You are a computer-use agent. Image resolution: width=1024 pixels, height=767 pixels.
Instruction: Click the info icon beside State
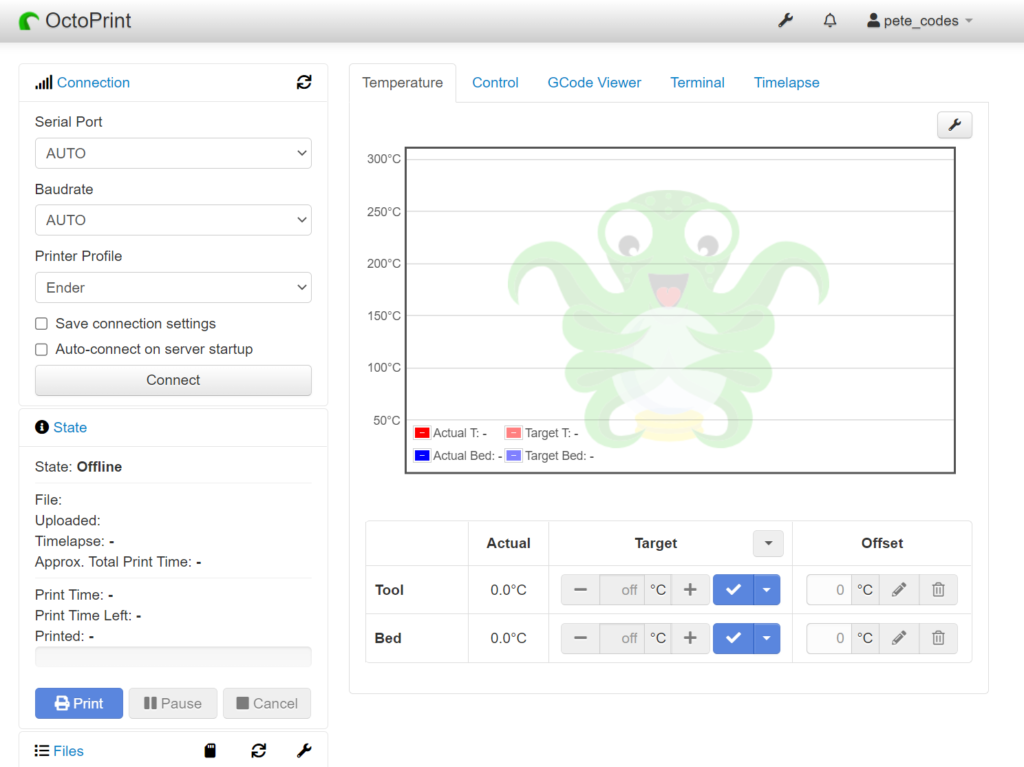tap(42, 427)
